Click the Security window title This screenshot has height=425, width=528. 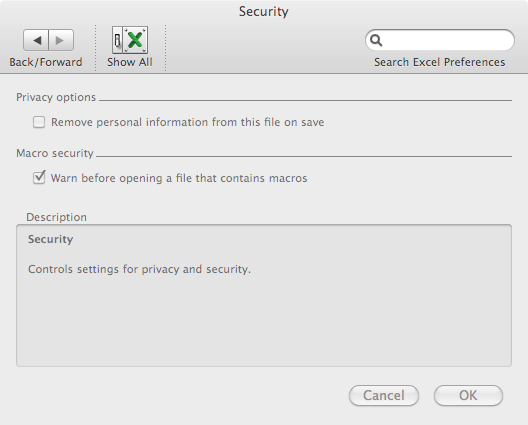[264, 11]
